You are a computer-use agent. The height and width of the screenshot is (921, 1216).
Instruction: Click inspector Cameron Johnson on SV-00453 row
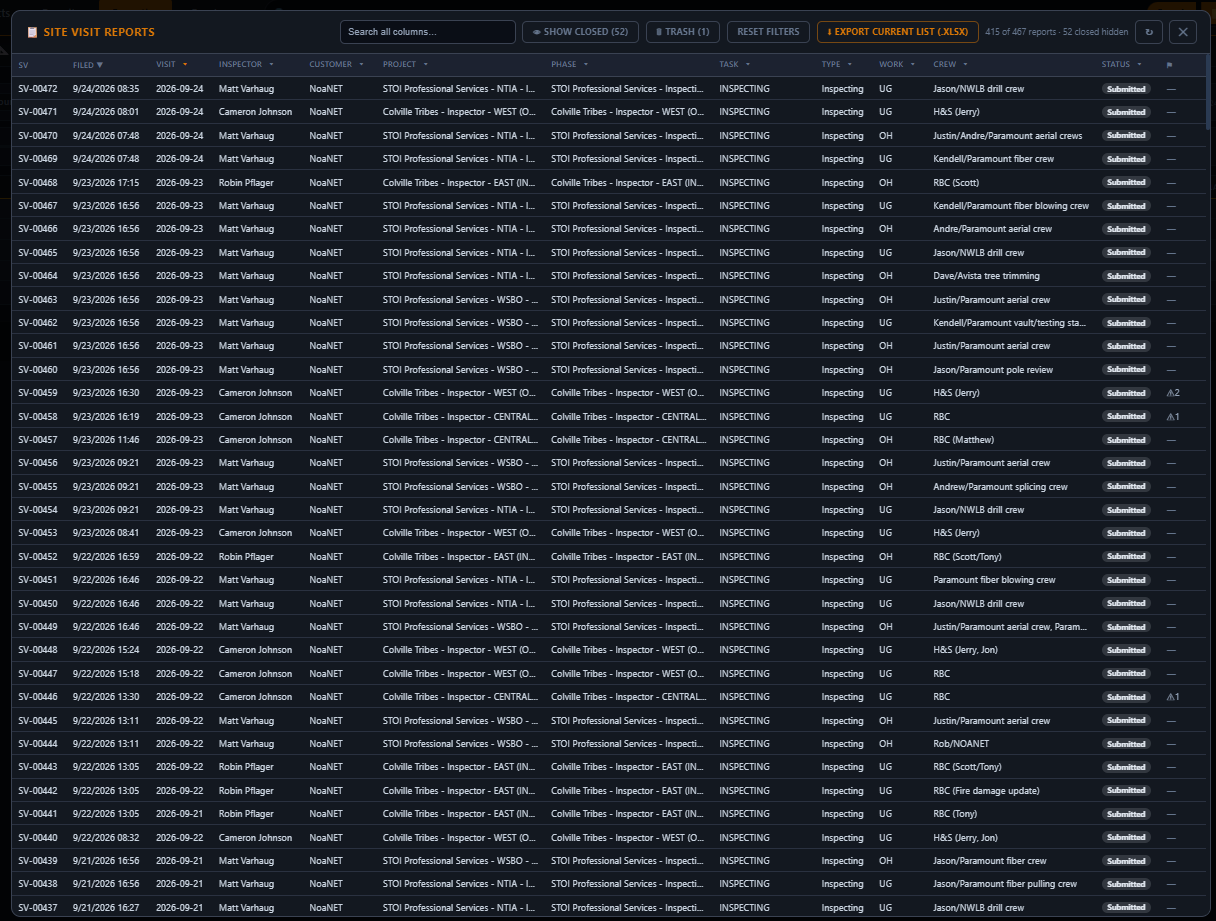pyautogui.click(x=255, y=533)
